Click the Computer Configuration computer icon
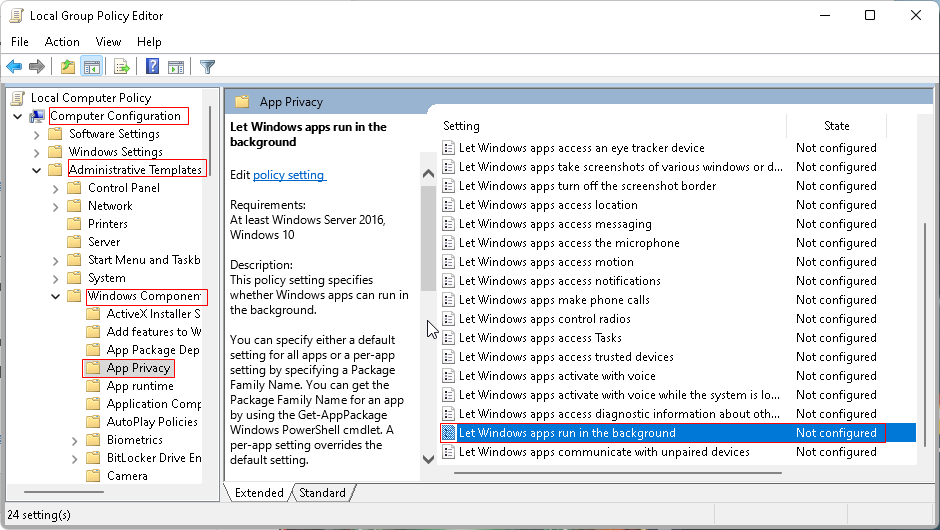 38,116
